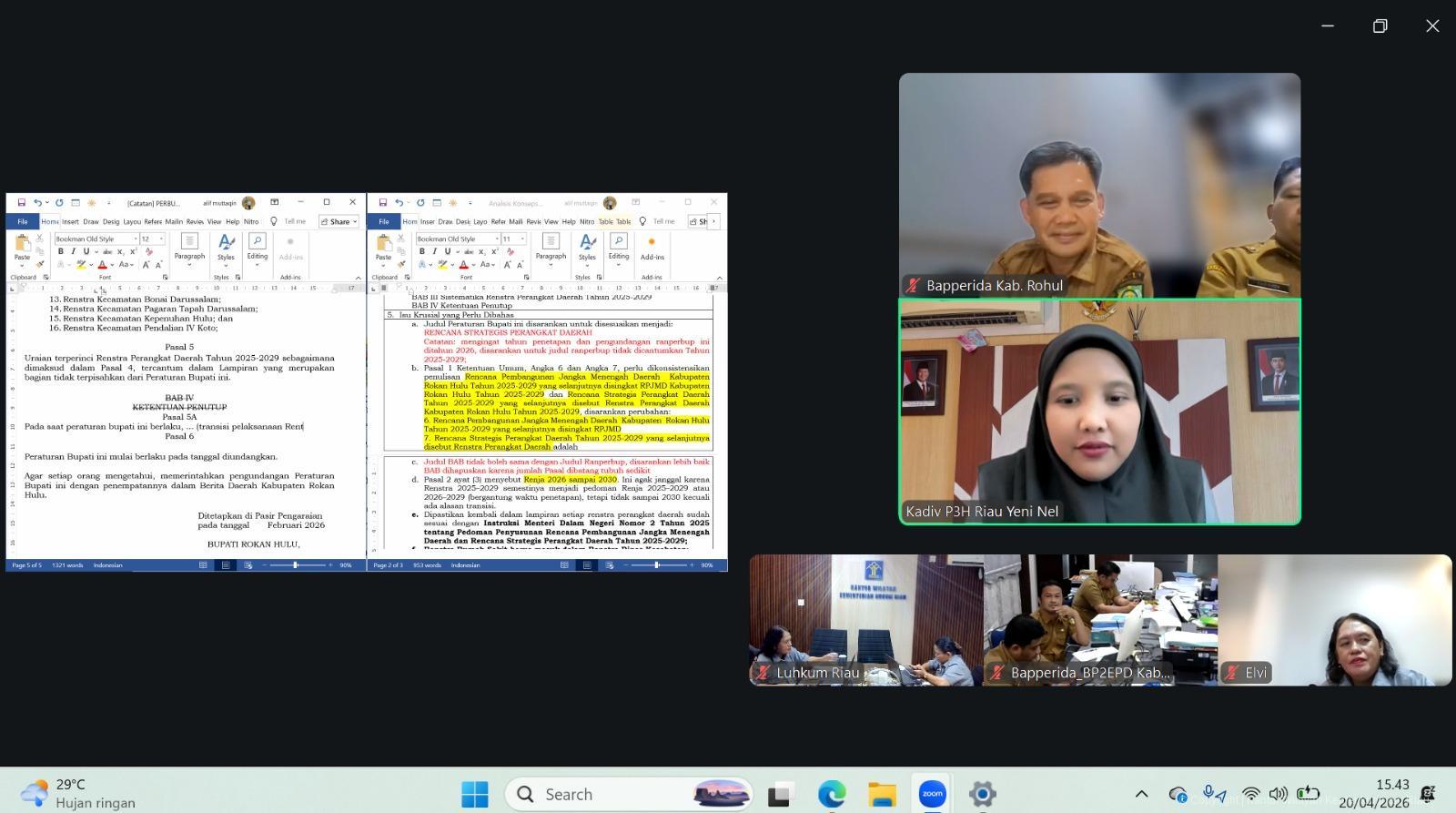This screenshot has width=1456, height=813.
Task: Adjust zoom slider in left Word status bar
Action: click(x=295, y=565)
